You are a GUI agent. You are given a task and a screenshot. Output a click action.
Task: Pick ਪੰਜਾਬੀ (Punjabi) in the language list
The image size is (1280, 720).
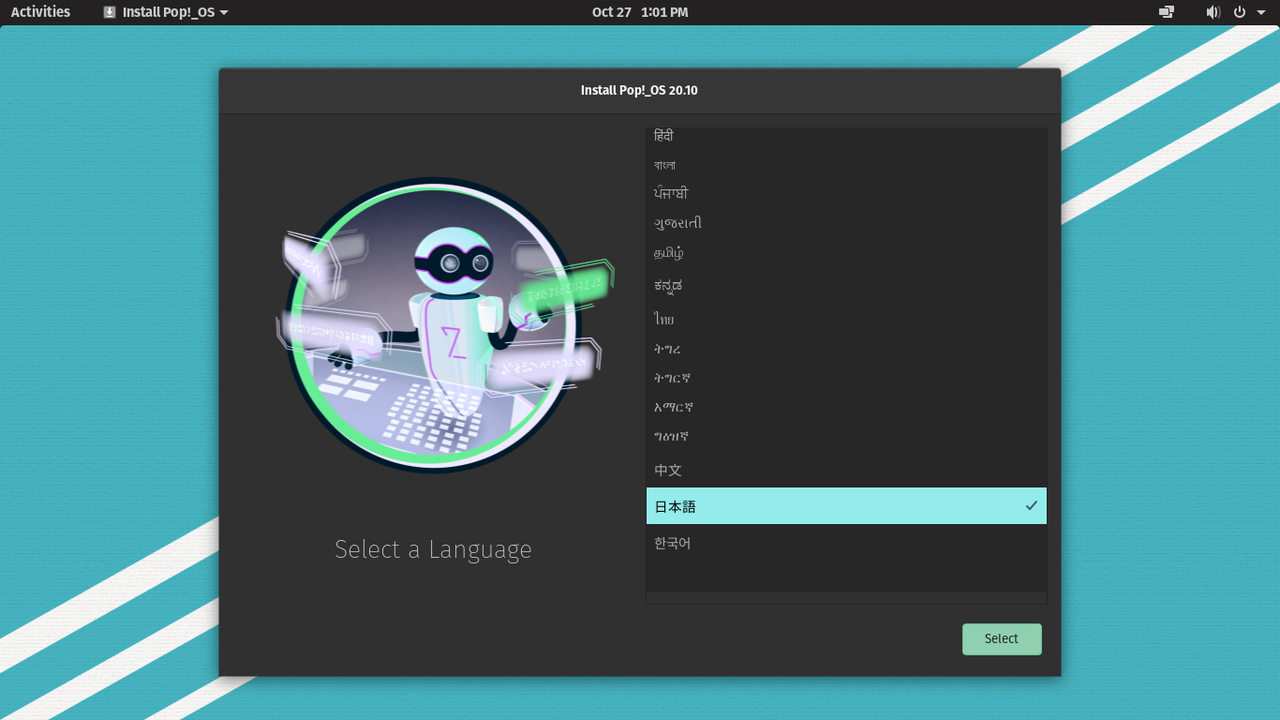pyautogui.click(x=846, y=193)
